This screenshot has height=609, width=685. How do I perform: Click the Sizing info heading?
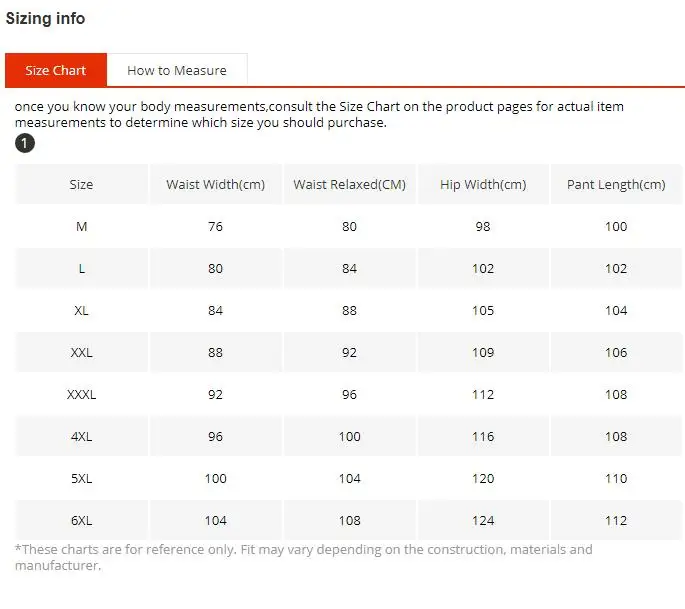[x=45, y=18]
